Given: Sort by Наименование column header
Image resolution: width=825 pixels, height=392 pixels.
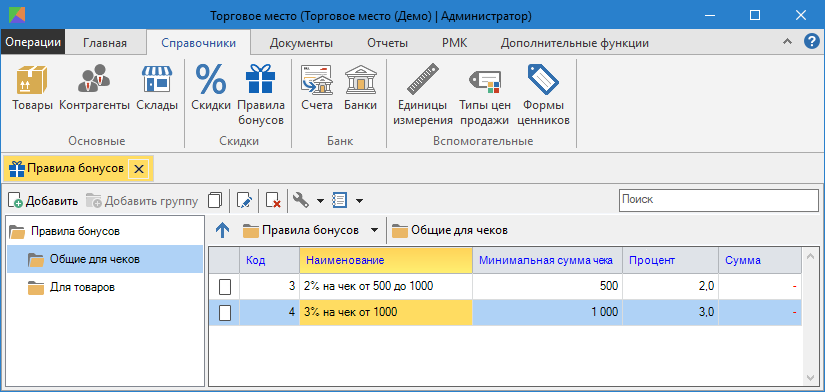Looking at the screenshot, I should point(386,260).
